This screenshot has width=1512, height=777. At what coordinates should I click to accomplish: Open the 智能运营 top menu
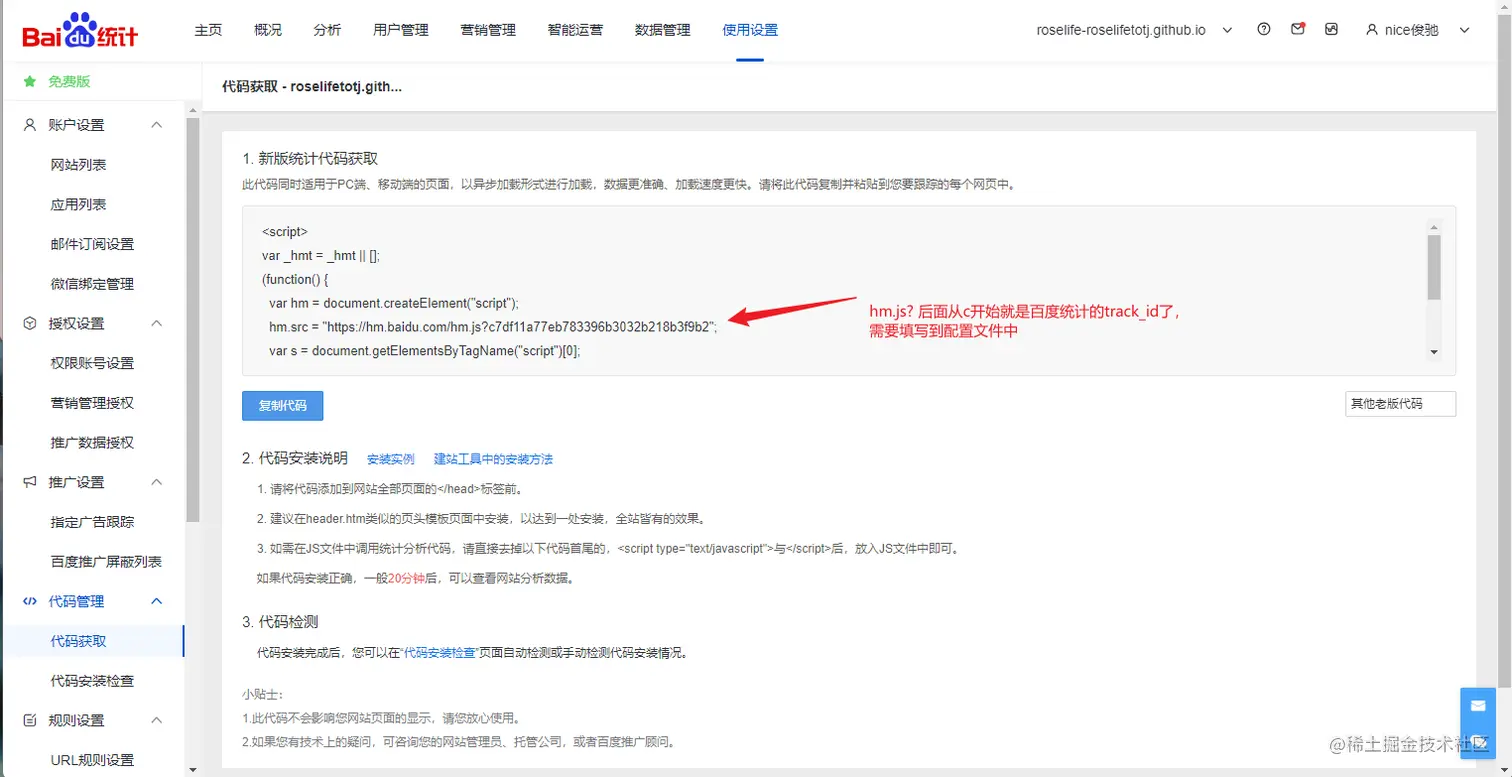[575, 30]
